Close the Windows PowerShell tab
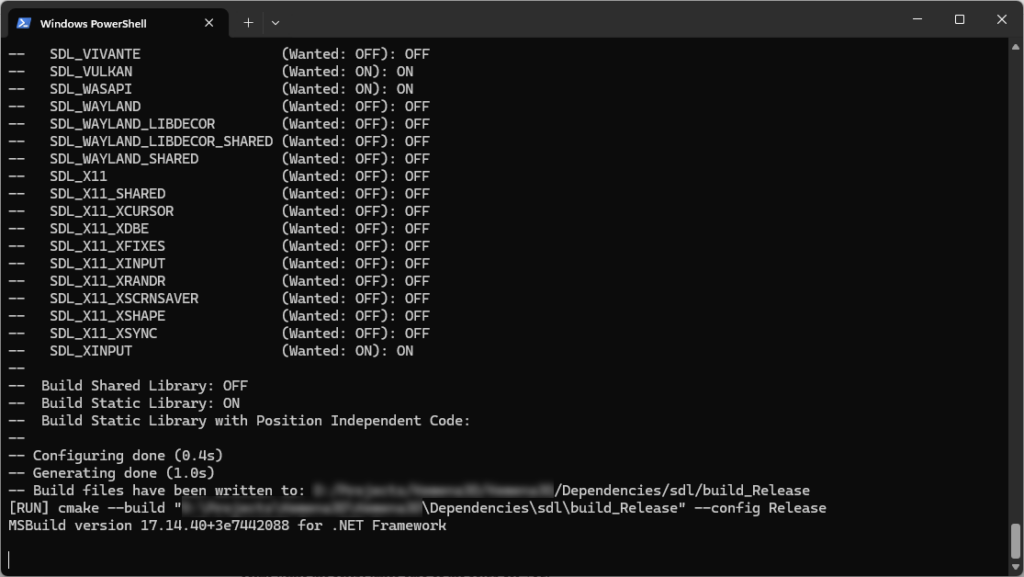Image resolution: width=1024 pixels, height=577 pixels. [209, 23]
